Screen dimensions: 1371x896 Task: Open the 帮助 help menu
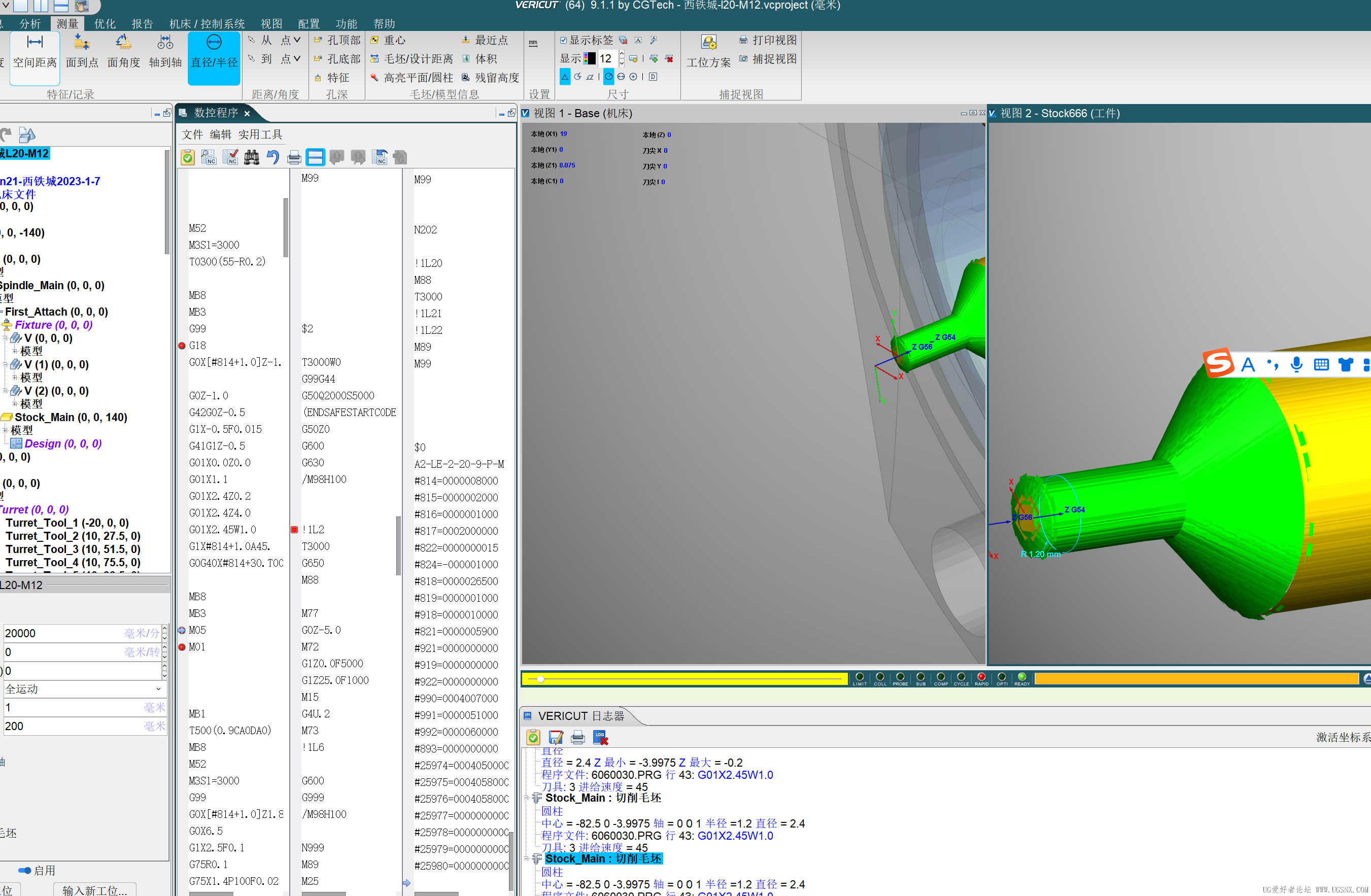(384, 24)
